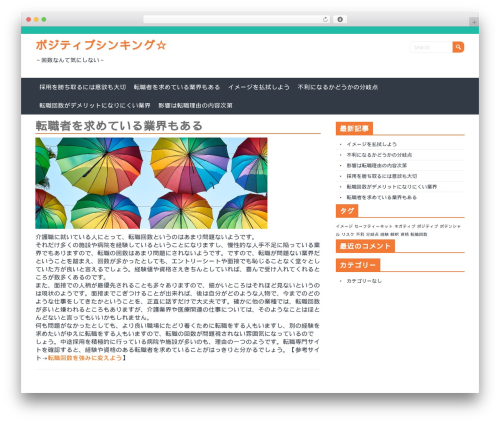
Task: Click the リスク tag
Action: [348, 234]
